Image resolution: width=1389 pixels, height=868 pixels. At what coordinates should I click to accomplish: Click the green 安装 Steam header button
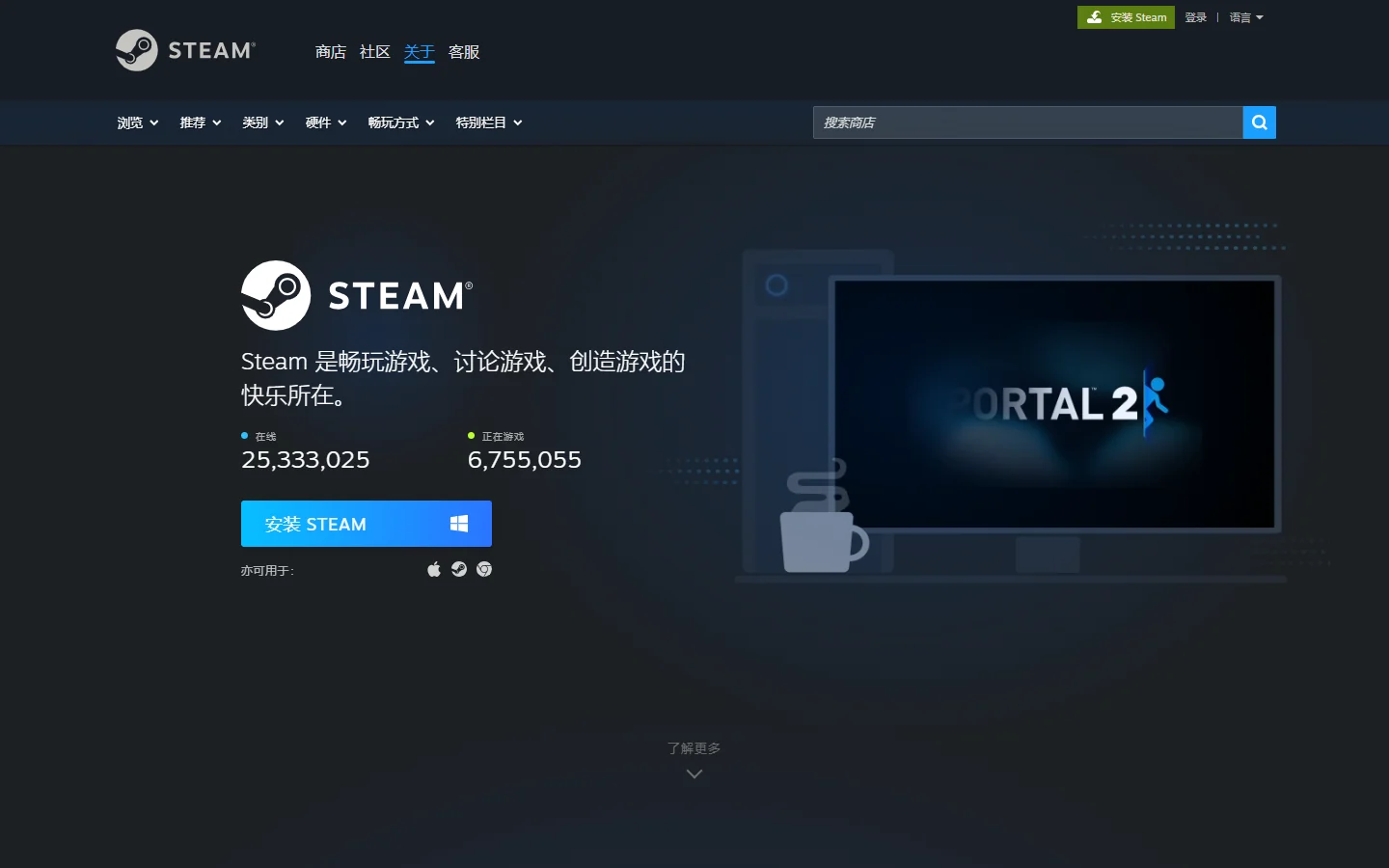coord(1126,17)
